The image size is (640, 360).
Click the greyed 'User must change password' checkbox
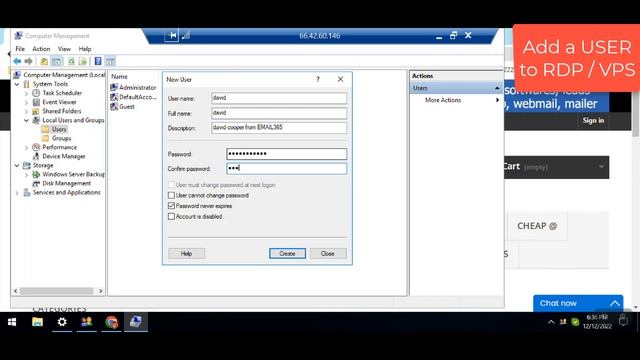click(x=171, y=185)
